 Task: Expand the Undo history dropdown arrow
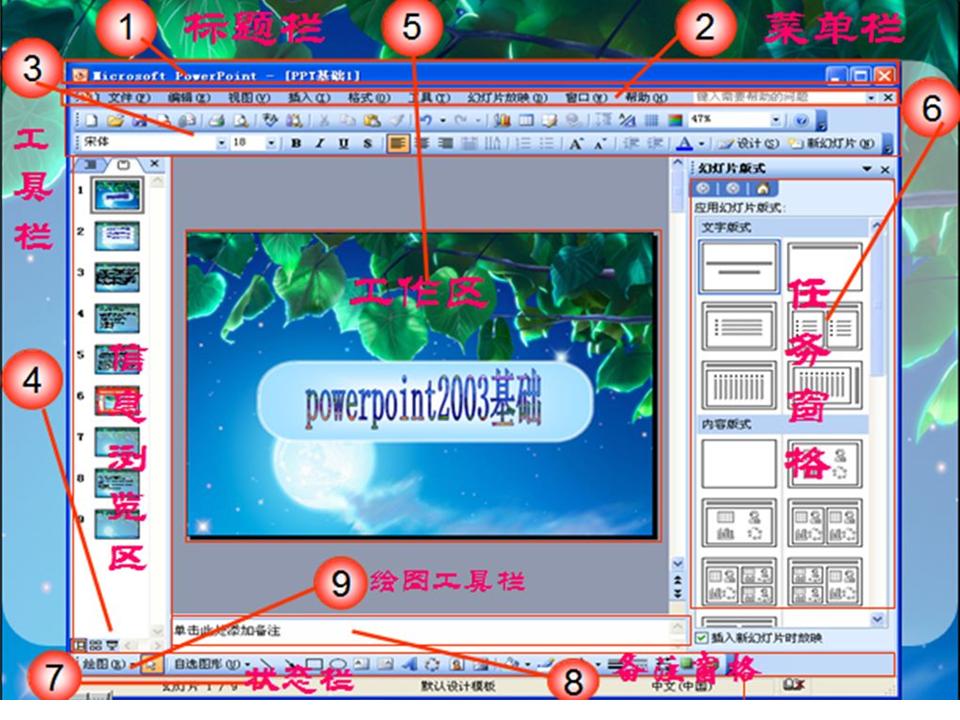click(443, 121)
